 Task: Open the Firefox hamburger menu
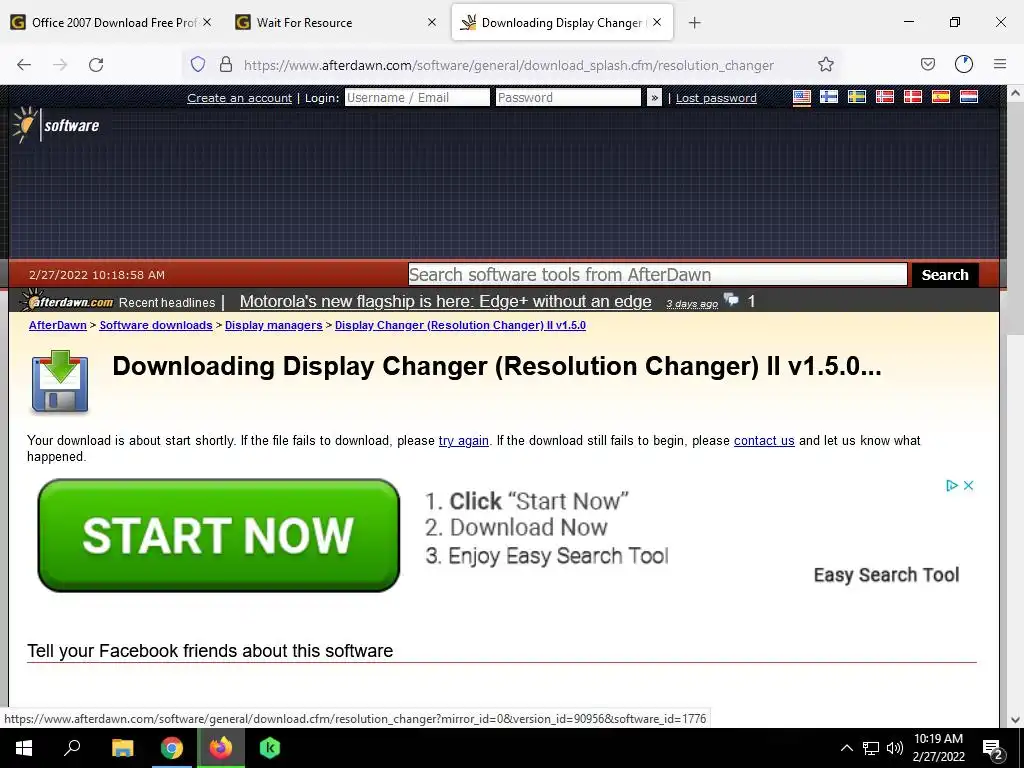tap(1000, 64)
